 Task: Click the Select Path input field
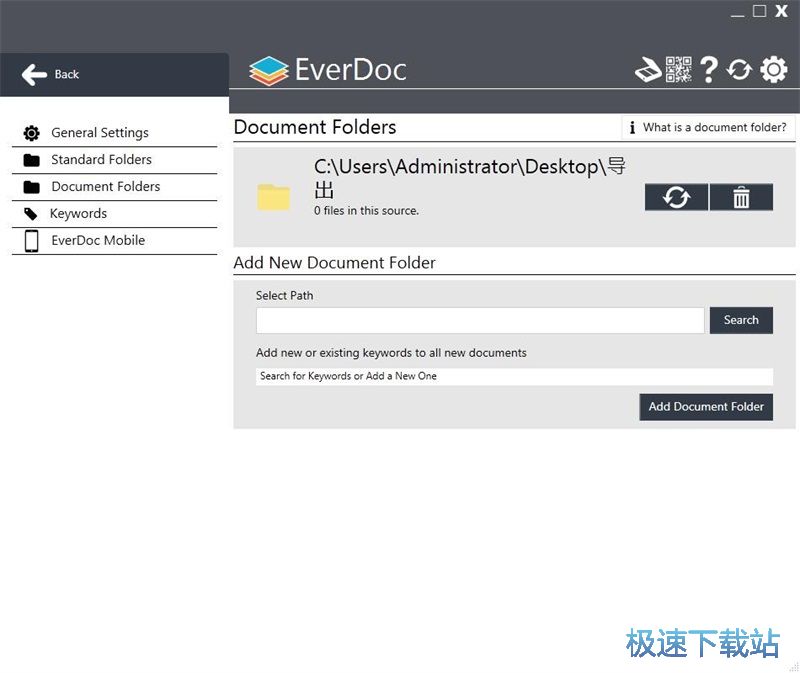(480, 320)
